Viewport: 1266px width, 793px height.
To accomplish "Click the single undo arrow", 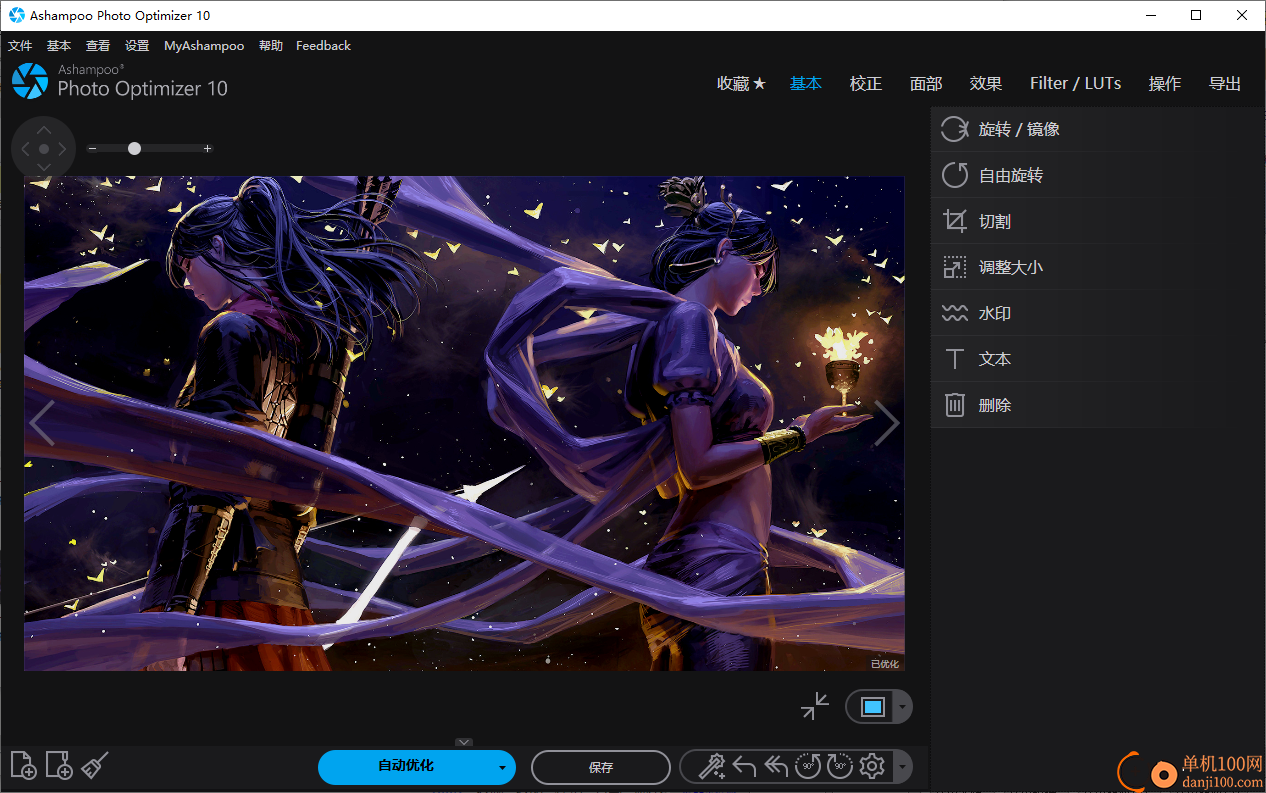I will [x=744, y=767].
